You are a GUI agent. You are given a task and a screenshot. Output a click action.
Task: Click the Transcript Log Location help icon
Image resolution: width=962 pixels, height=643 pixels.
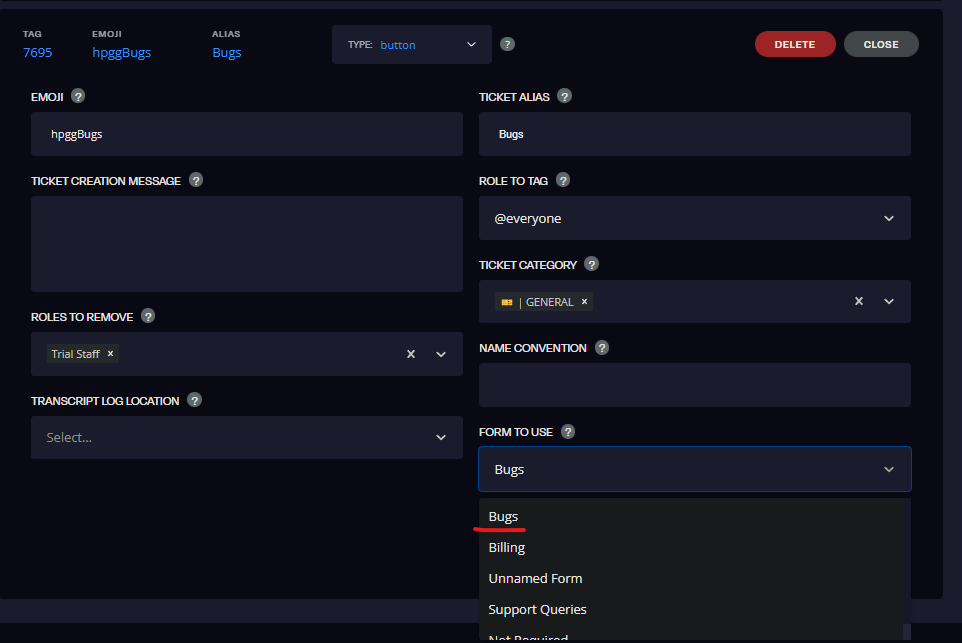click(x=194, y=400)
